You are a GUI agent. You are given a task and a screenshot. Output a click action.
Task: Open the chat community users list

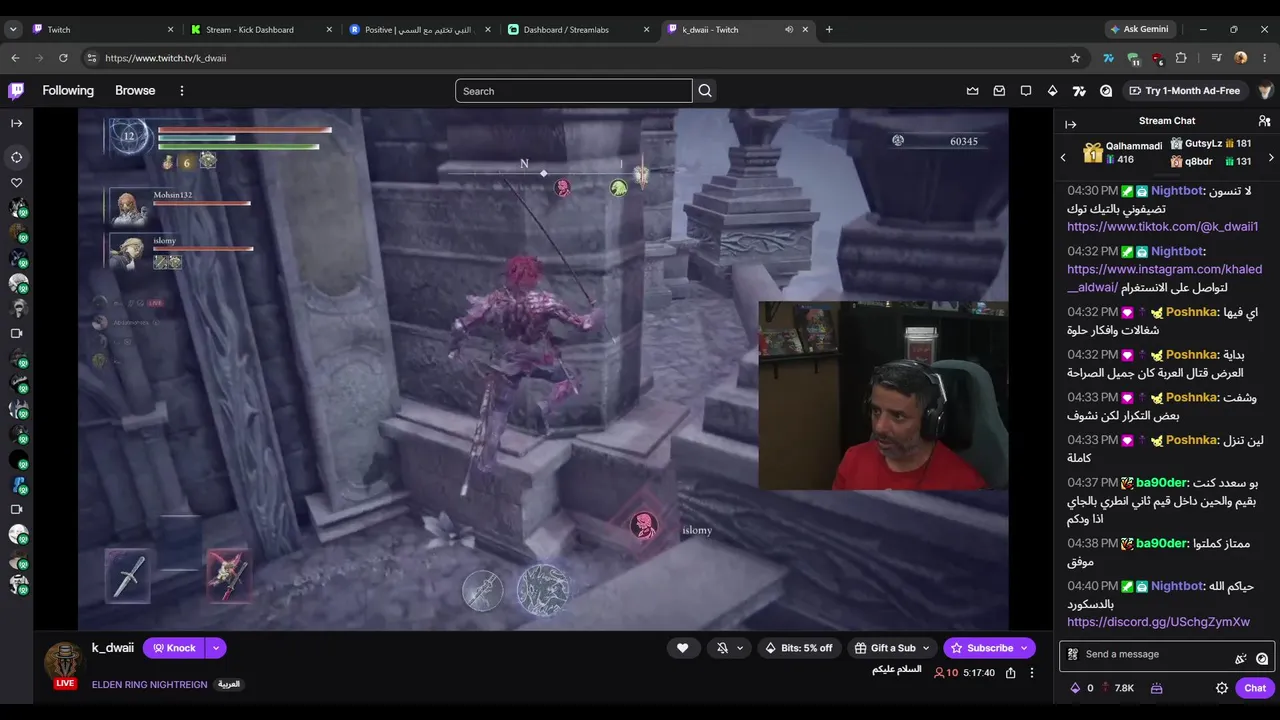[1264, 121]
